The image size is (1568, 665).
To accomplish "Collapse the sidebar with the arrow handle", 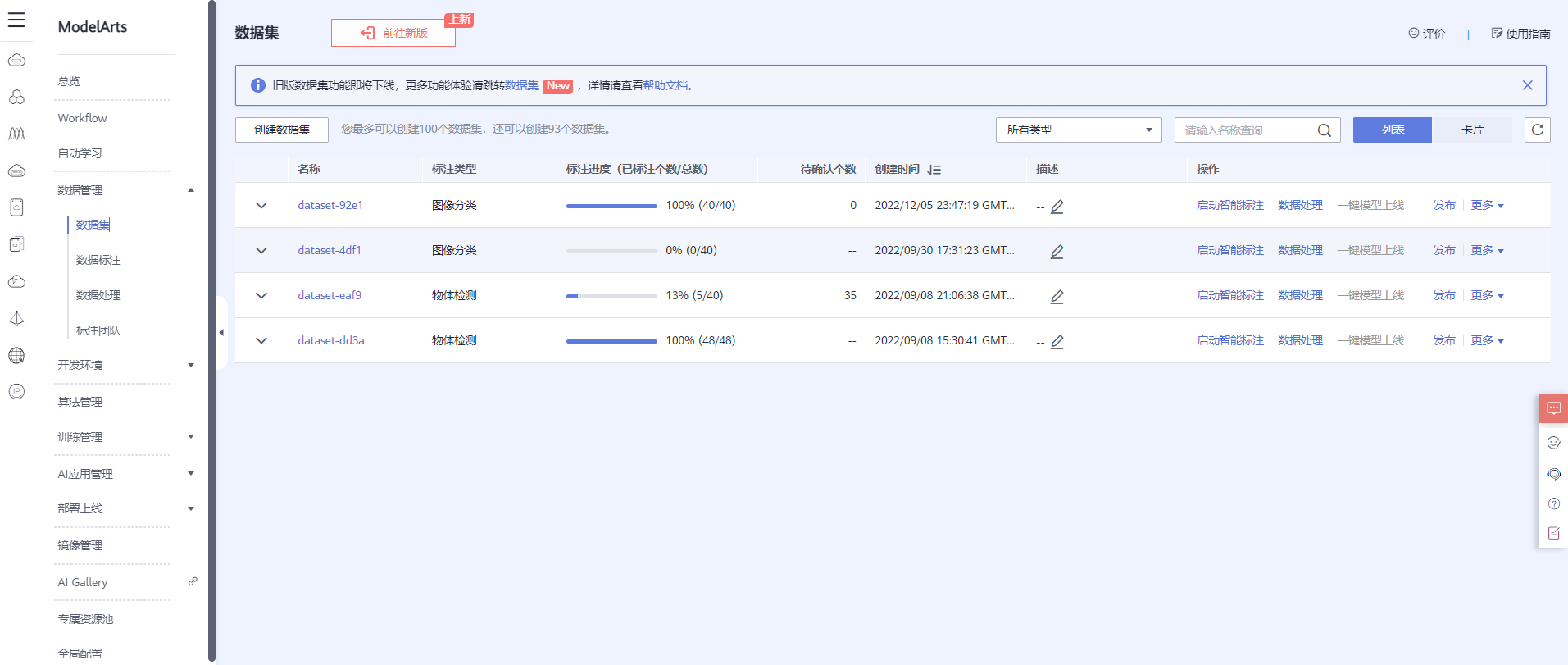I will pos(221,332).
